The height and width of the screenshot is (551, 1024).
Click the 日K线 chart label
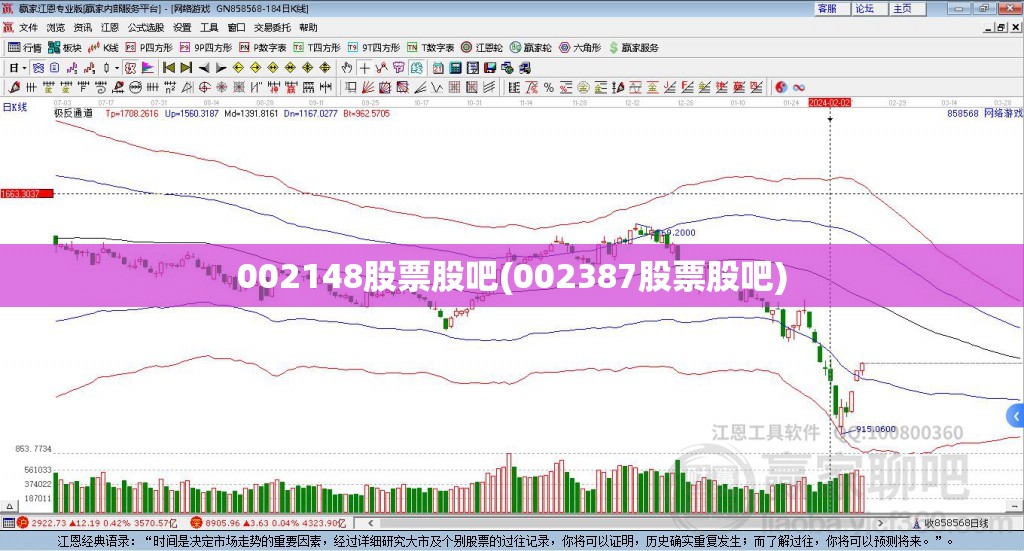pyautogui.click(x=15, y=107)
